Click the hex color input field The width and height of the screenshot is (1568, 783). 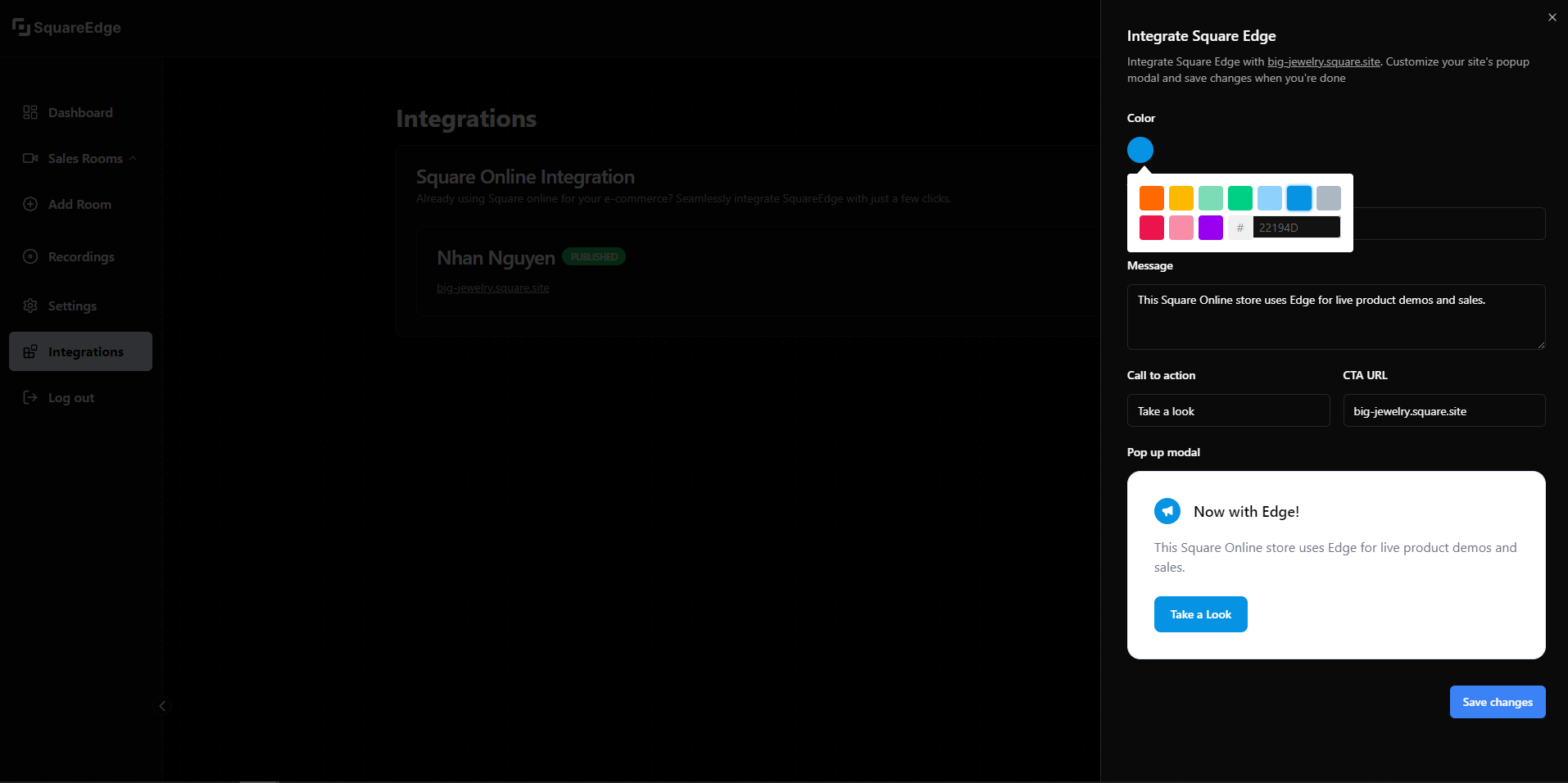pyautogui.click(x=1297, y=228)
